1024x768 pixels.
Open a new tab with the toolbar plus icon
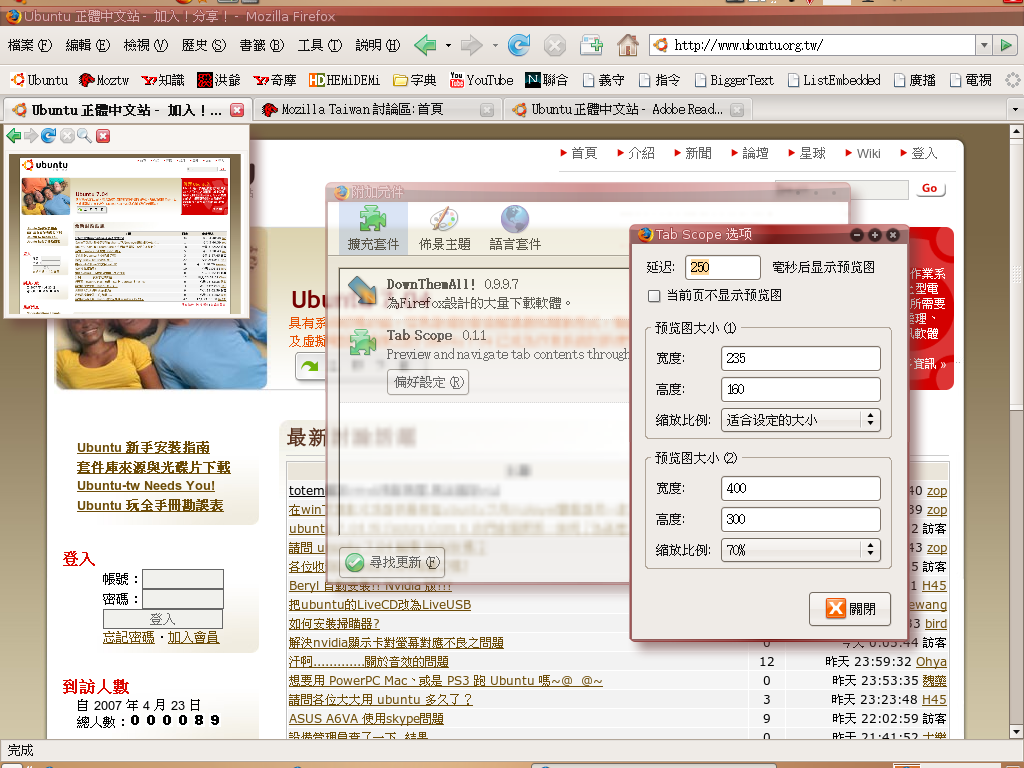click(592, 45)
